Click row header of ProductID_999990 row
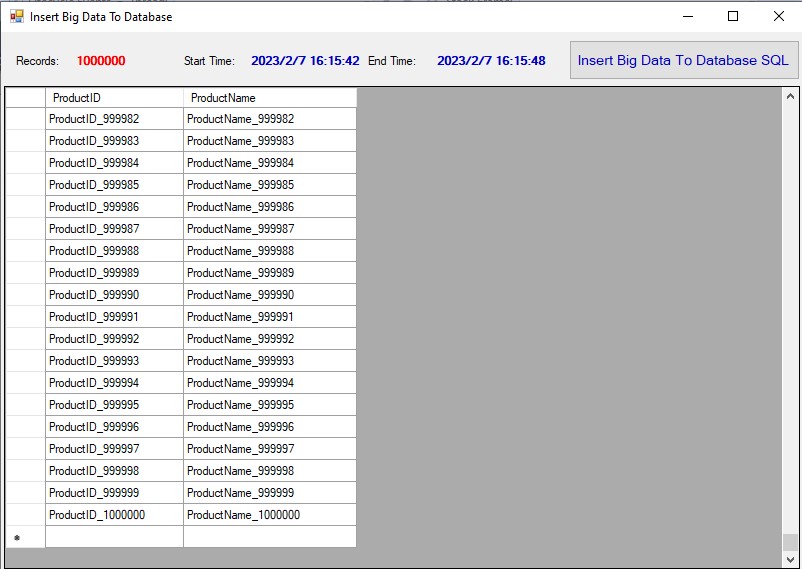The width and height of the screenshot is (802, 569). pyautogui.click(x=26, y=295)
